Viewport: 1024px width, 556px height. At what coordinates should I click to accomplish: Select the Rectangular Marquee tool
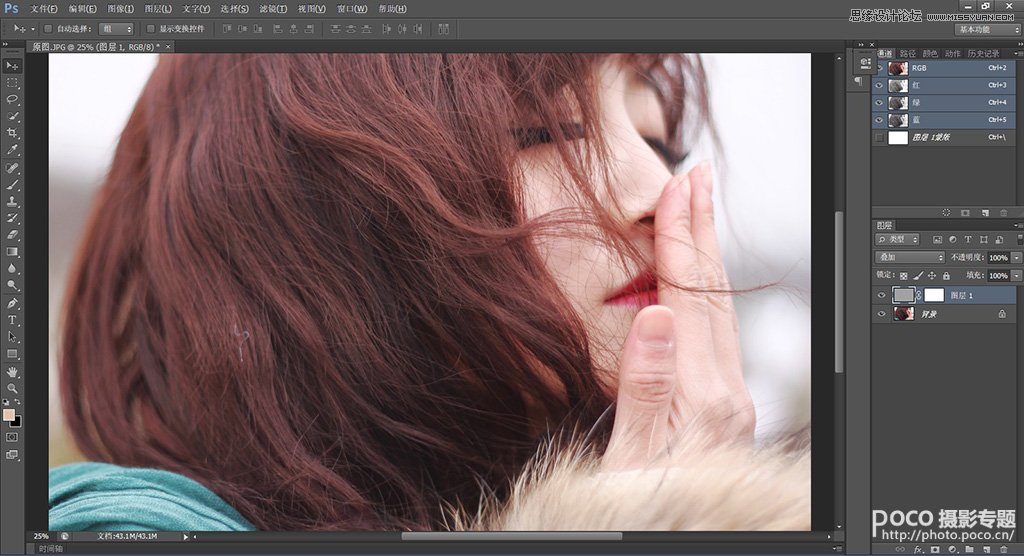12,83
